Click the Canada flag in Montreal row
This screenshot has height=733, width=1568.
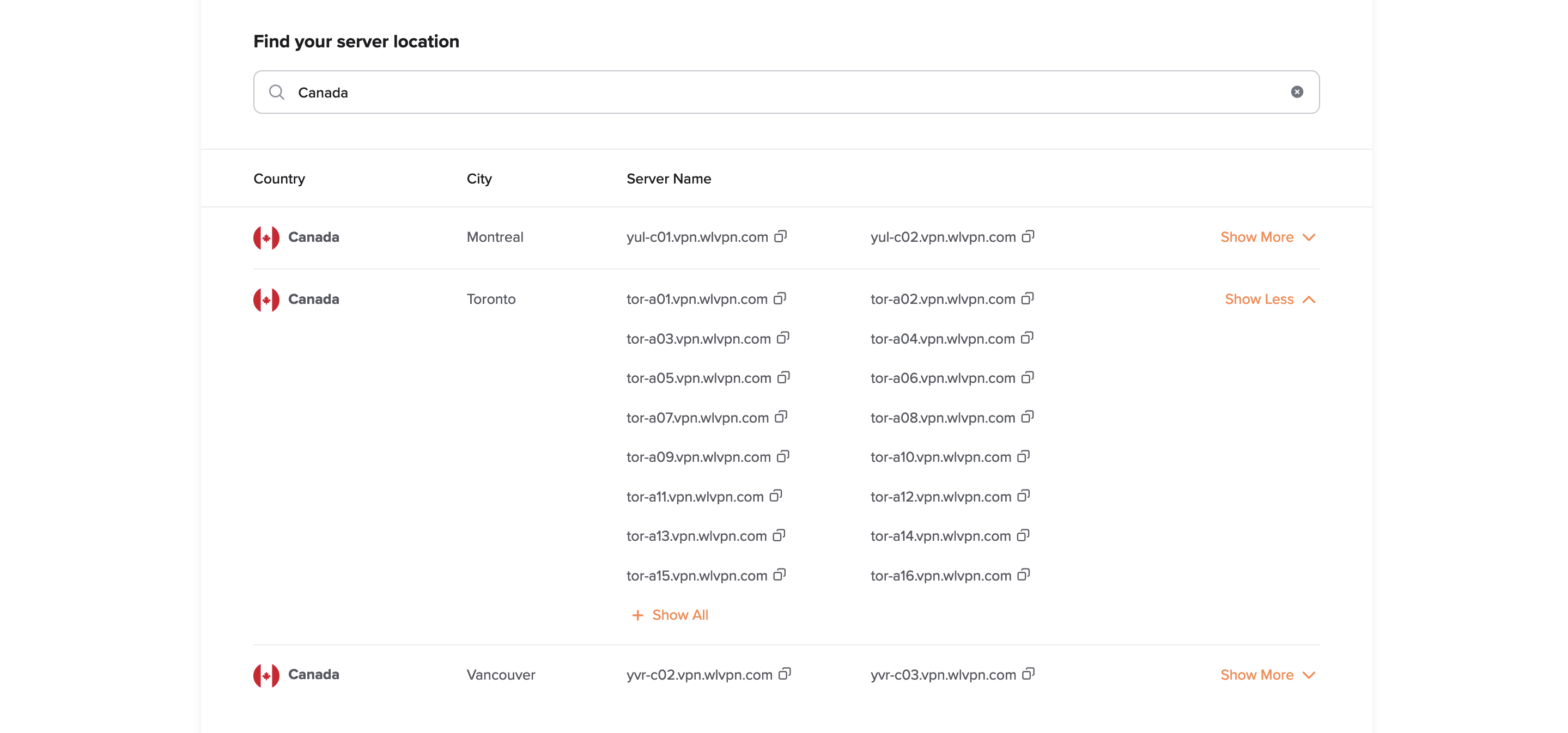tap(266, 237)
